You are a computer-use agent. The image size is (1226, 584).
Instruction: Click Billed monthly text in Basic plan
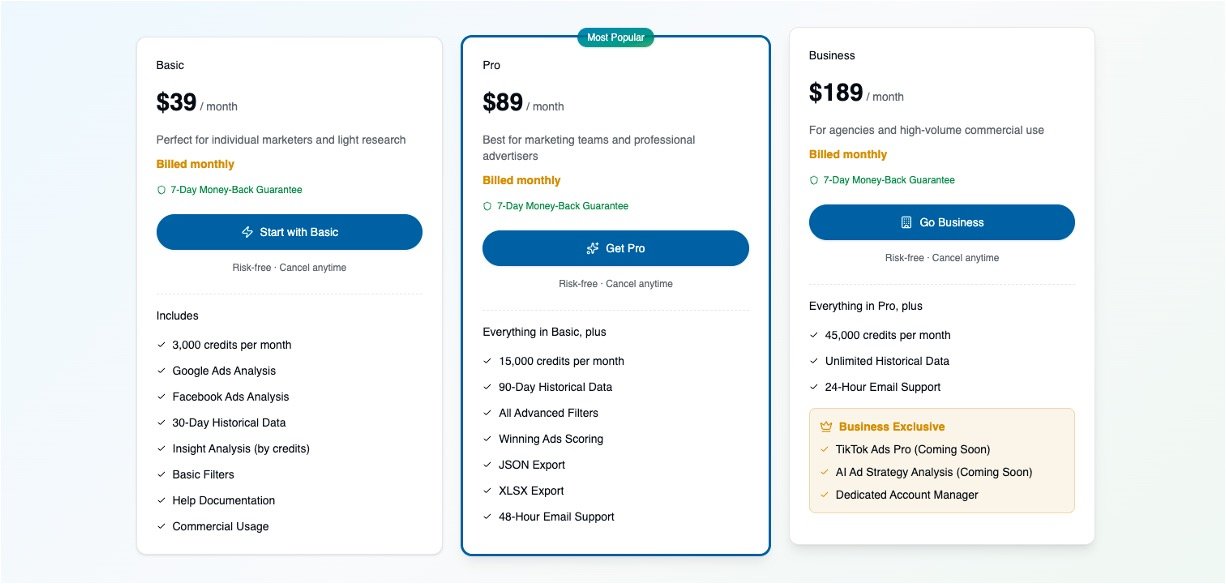point(195,164)
